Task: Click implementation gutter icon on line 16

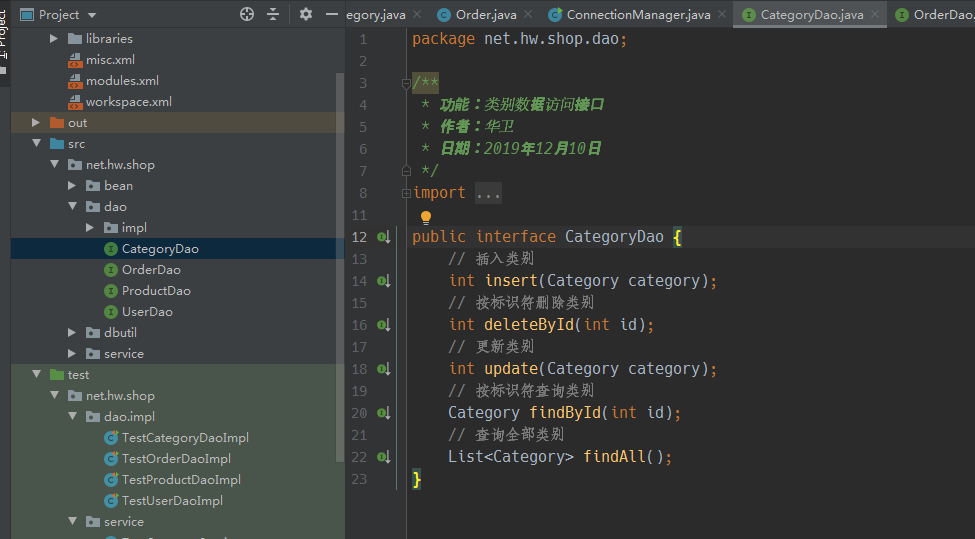Action: tap(384, 325)
